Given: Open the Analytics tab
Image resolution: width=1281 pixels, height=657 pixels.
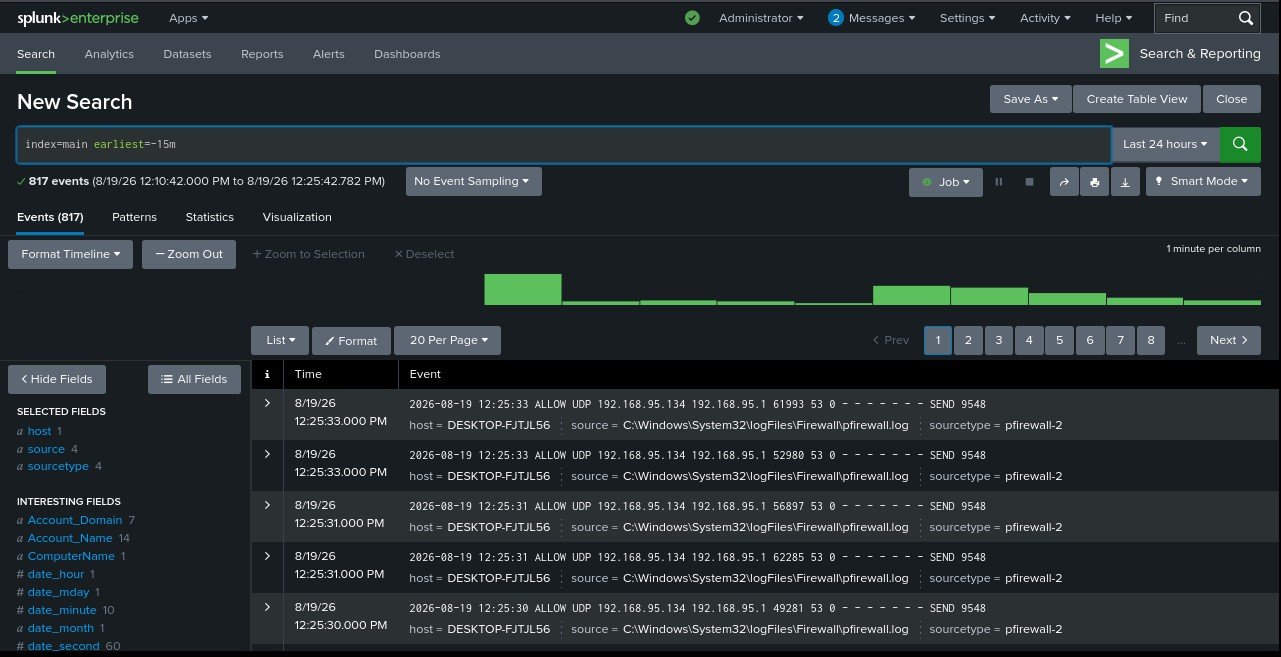Looking at the screenshot, I should pyautogui.click(x=109, y=54).
